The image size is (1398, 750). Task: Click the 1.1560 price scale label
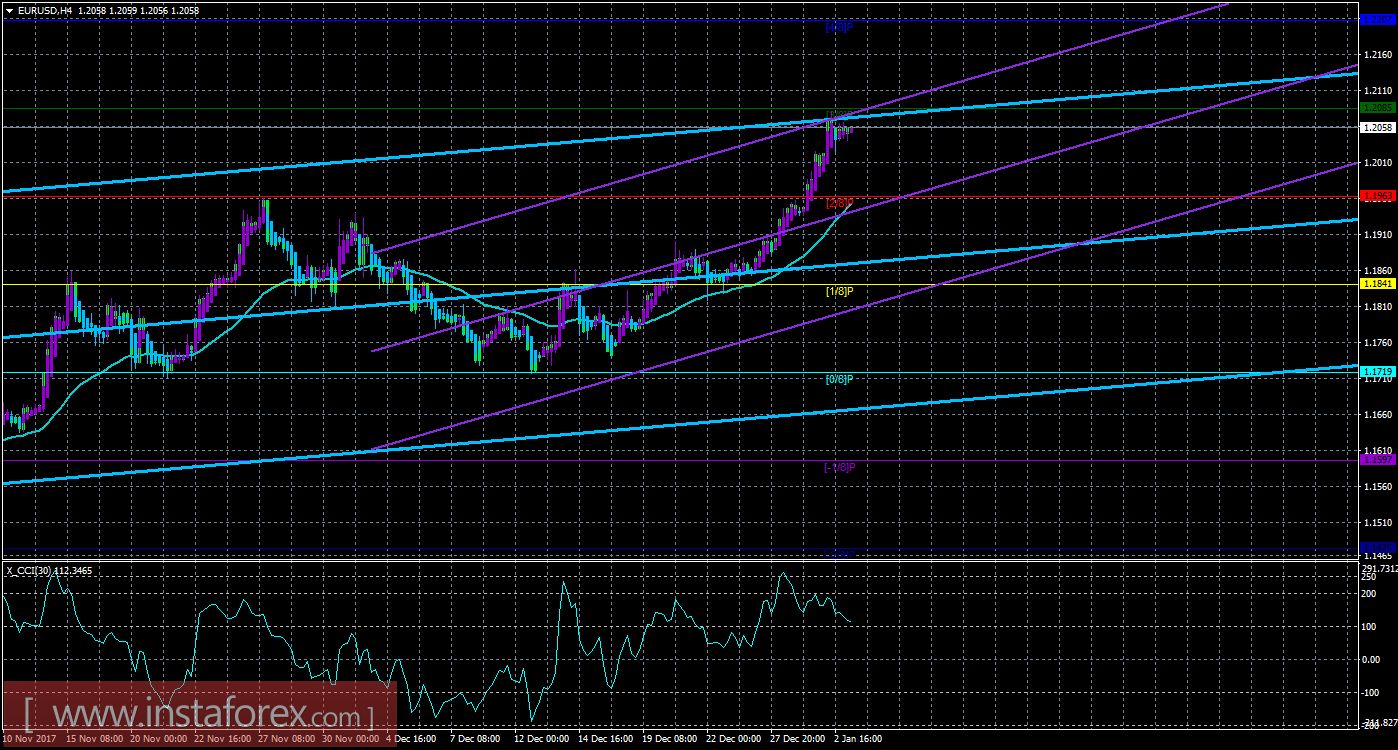point(1377,487)
